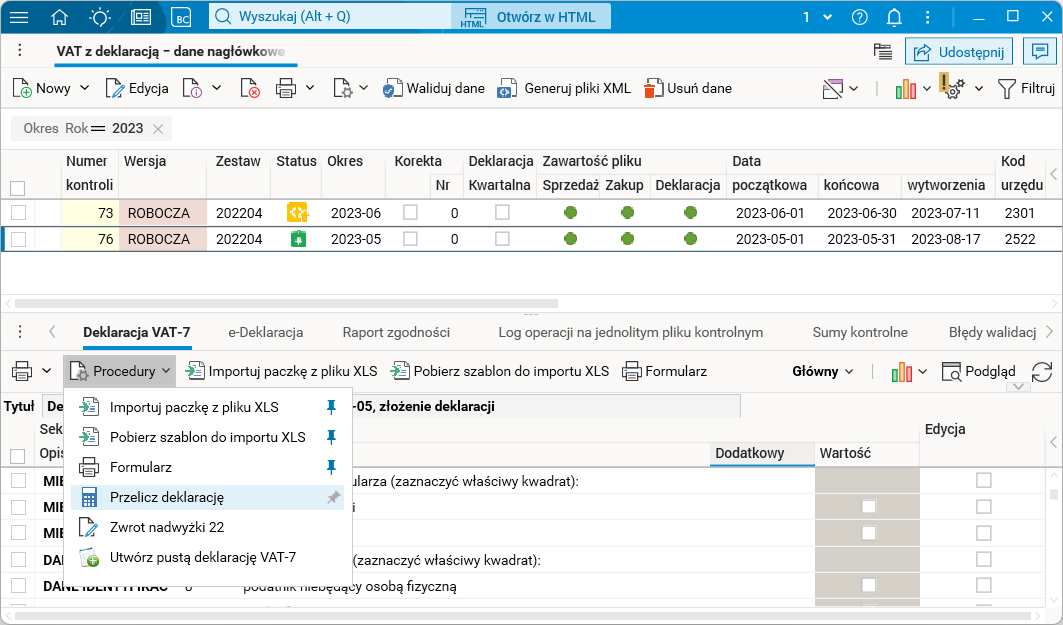Unpin Importuj paczkę z pliku XLS menu entry
The image size is (1063, 625).
332,407
